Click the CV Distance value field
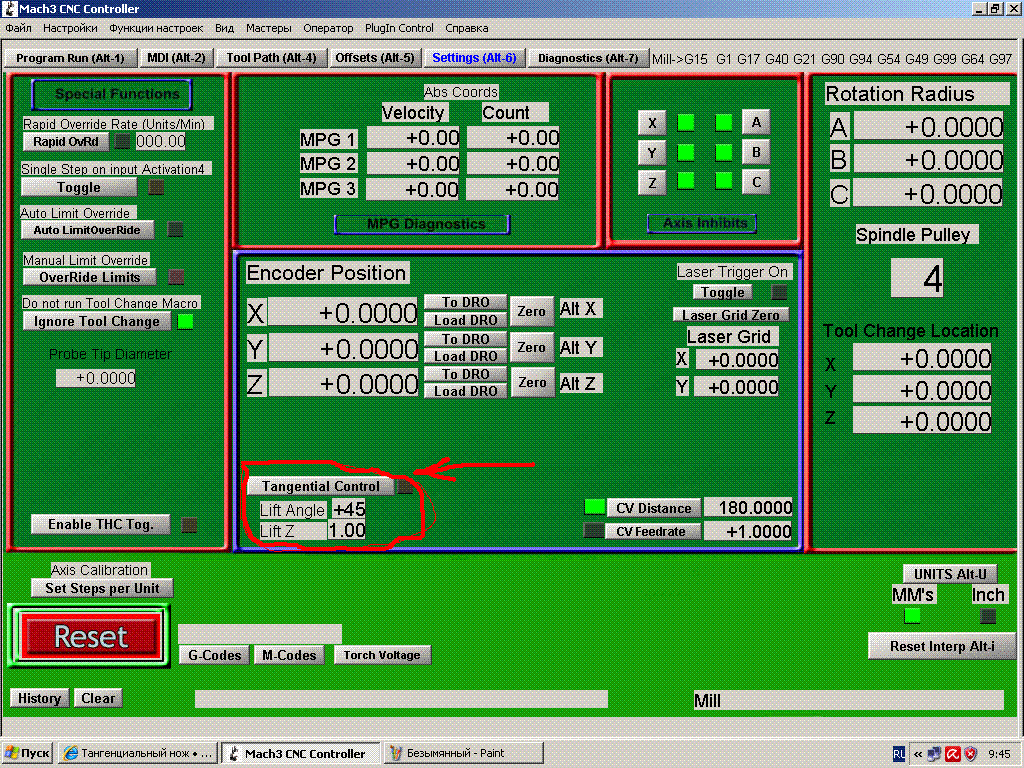Image resolution: width=1024 pixels, height=768 pixels. pos(748,507)
